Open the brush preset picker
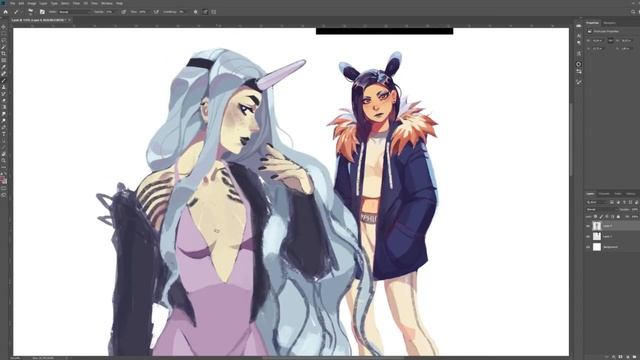Screen dimensions: 640x360 click(x=31, y=12)
